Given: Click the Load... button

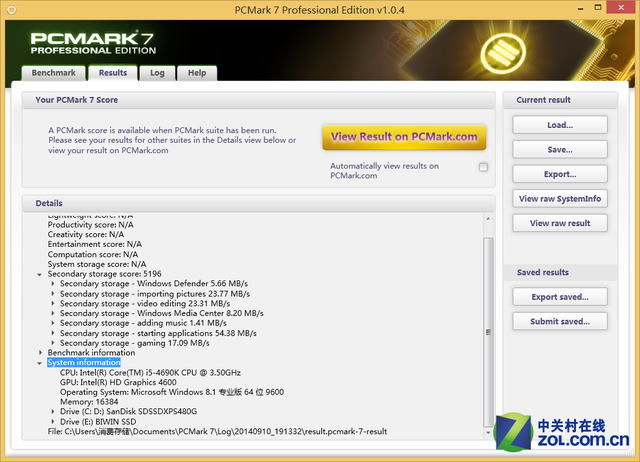Looking at the screenshot, I should point(559,125).
